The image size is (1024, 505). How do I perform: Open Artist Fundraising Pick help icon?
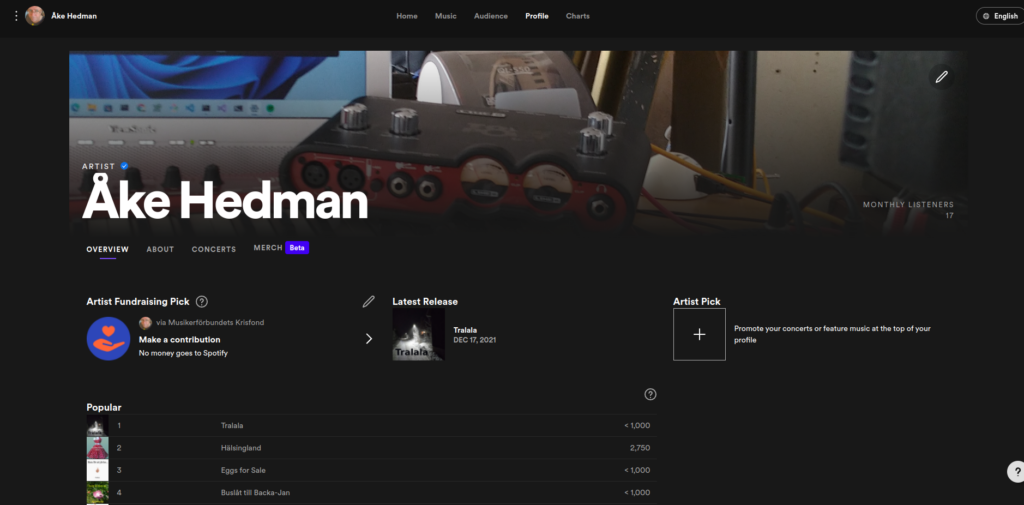(x=202, y=301)
